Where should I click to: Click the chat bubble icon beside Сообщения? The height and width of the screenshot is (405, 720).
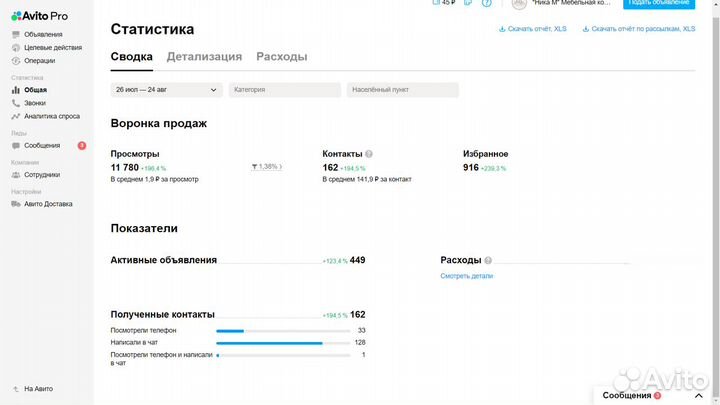pos(16,146)
